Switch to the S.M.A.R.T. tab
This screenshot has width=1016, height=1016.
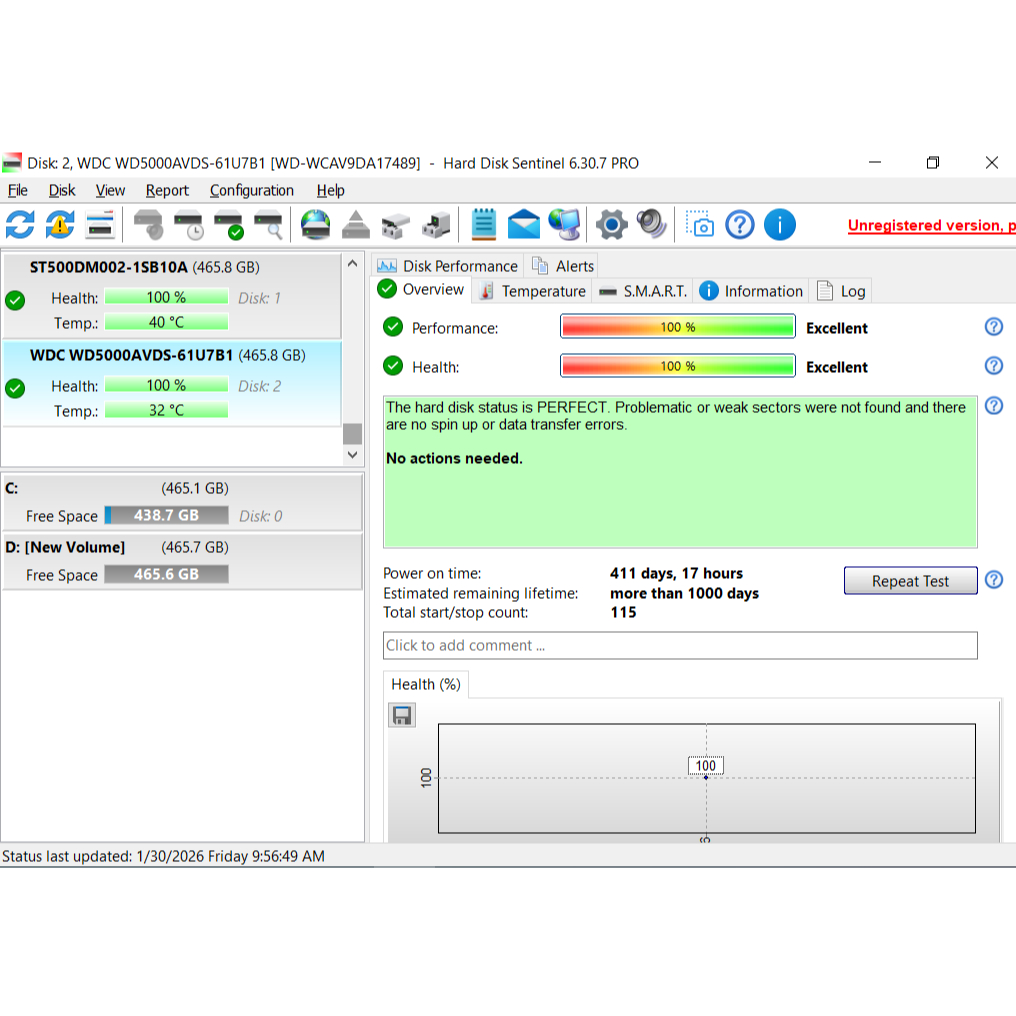[643, 291]
